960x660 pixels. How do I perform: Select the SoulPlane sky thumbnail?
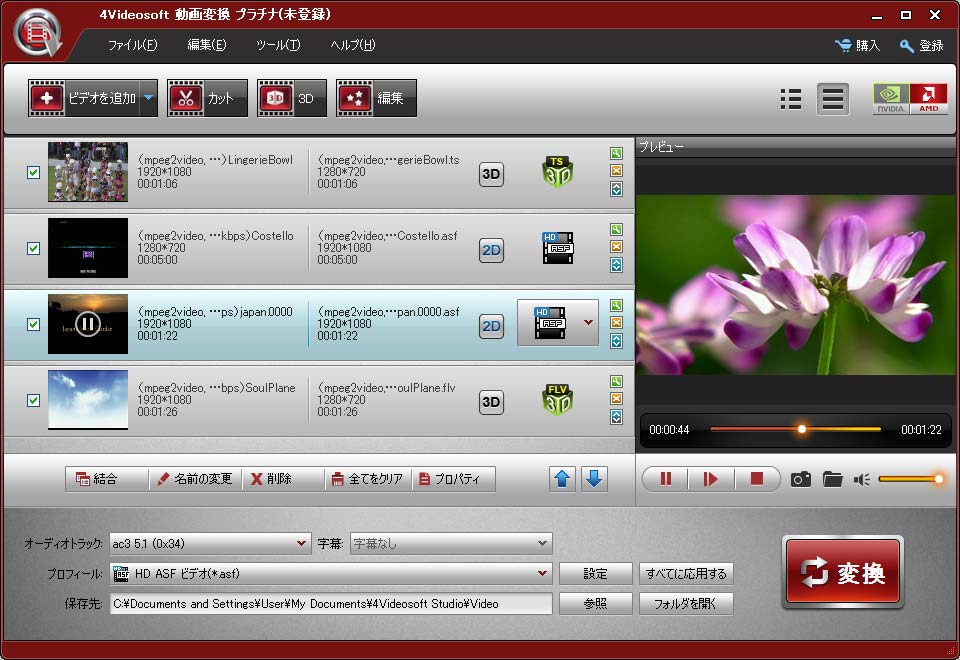point(88,400)
